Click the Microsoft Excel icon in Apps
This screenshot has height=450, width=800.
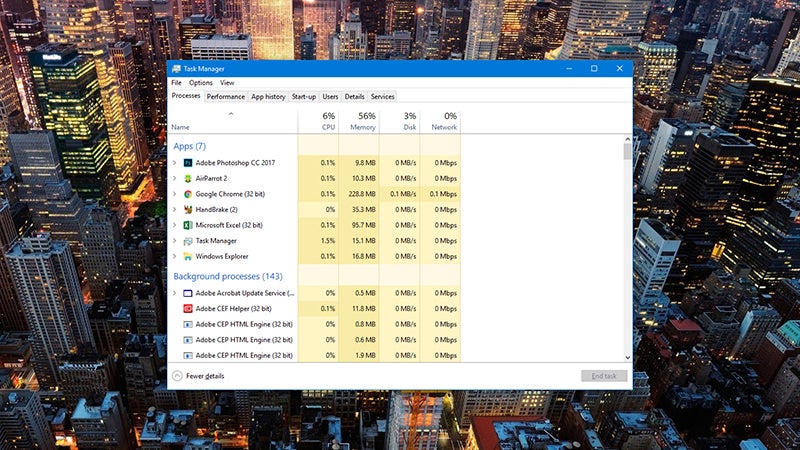pyautogui.click(x=187, y=225)
